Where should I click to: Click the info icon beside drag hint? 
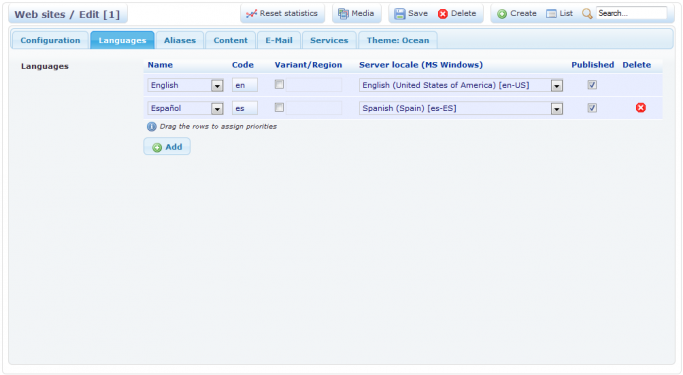coord(151,127)
